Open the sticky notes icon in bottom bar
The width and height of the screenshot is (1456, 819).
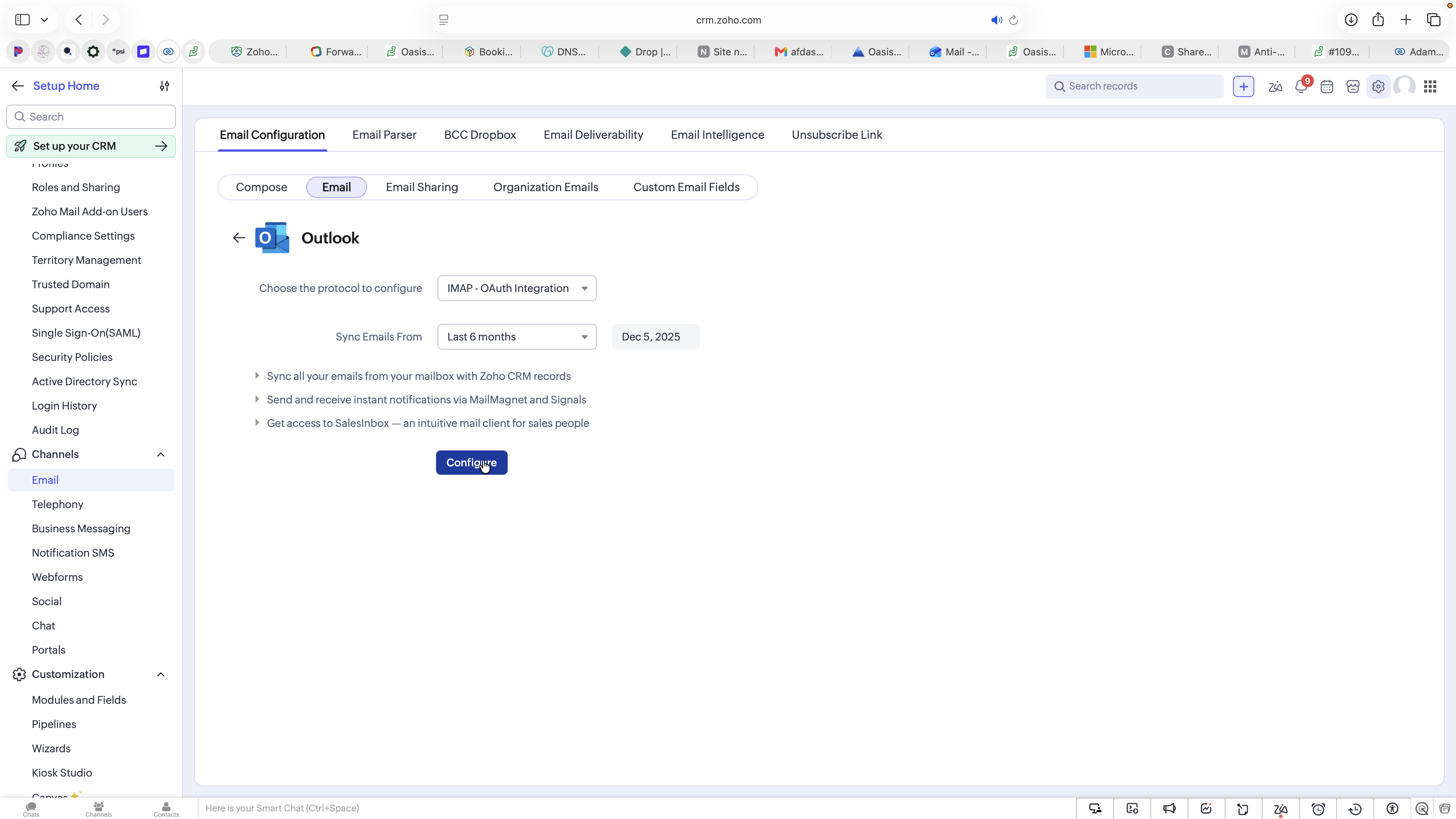[1243, 809]
